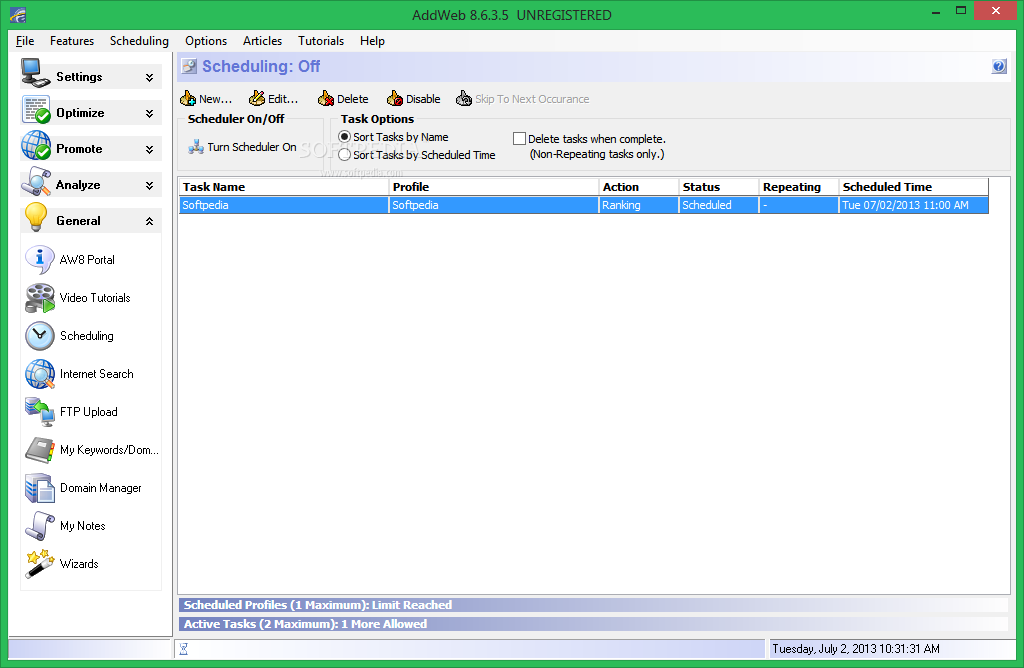Open the Scheduling clock icon
The height and width of the screenshot is (668, 1024).
pos(40,336)
